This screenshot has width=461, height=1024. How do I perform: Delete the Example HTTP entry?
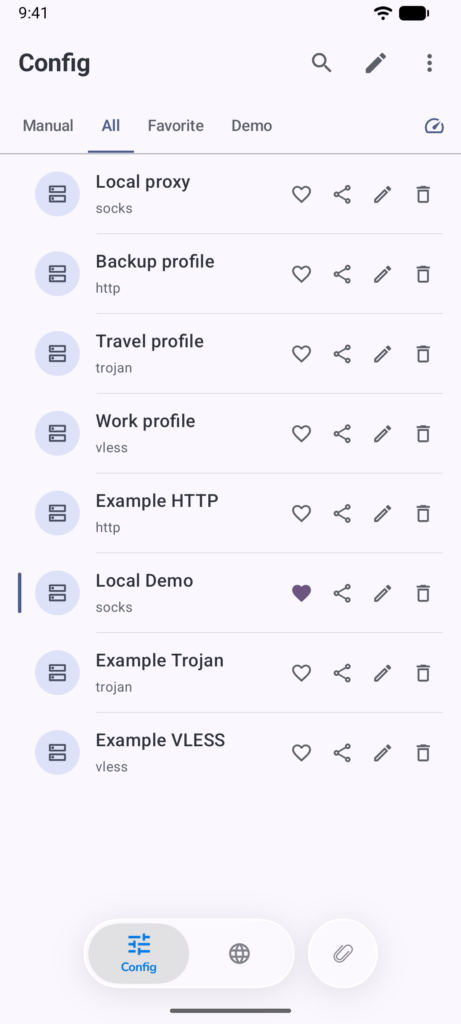click(423, 513)
